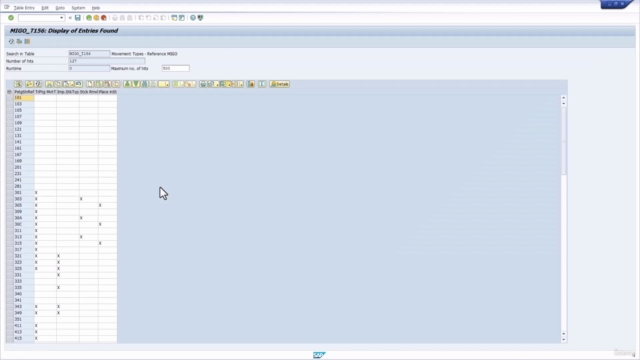
Task: Click the grid scrollbar up arrow
Action: click(564, 98)
